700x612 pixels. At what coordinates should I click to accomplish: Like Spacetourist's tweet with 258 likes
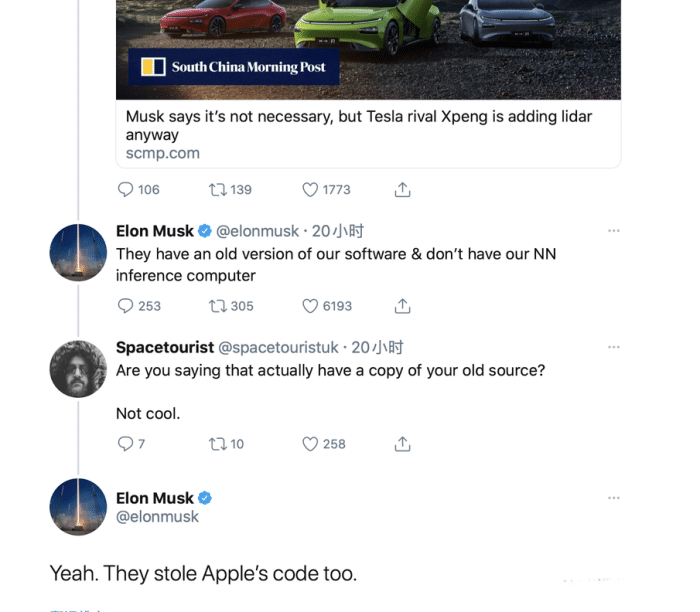point(310,444)
